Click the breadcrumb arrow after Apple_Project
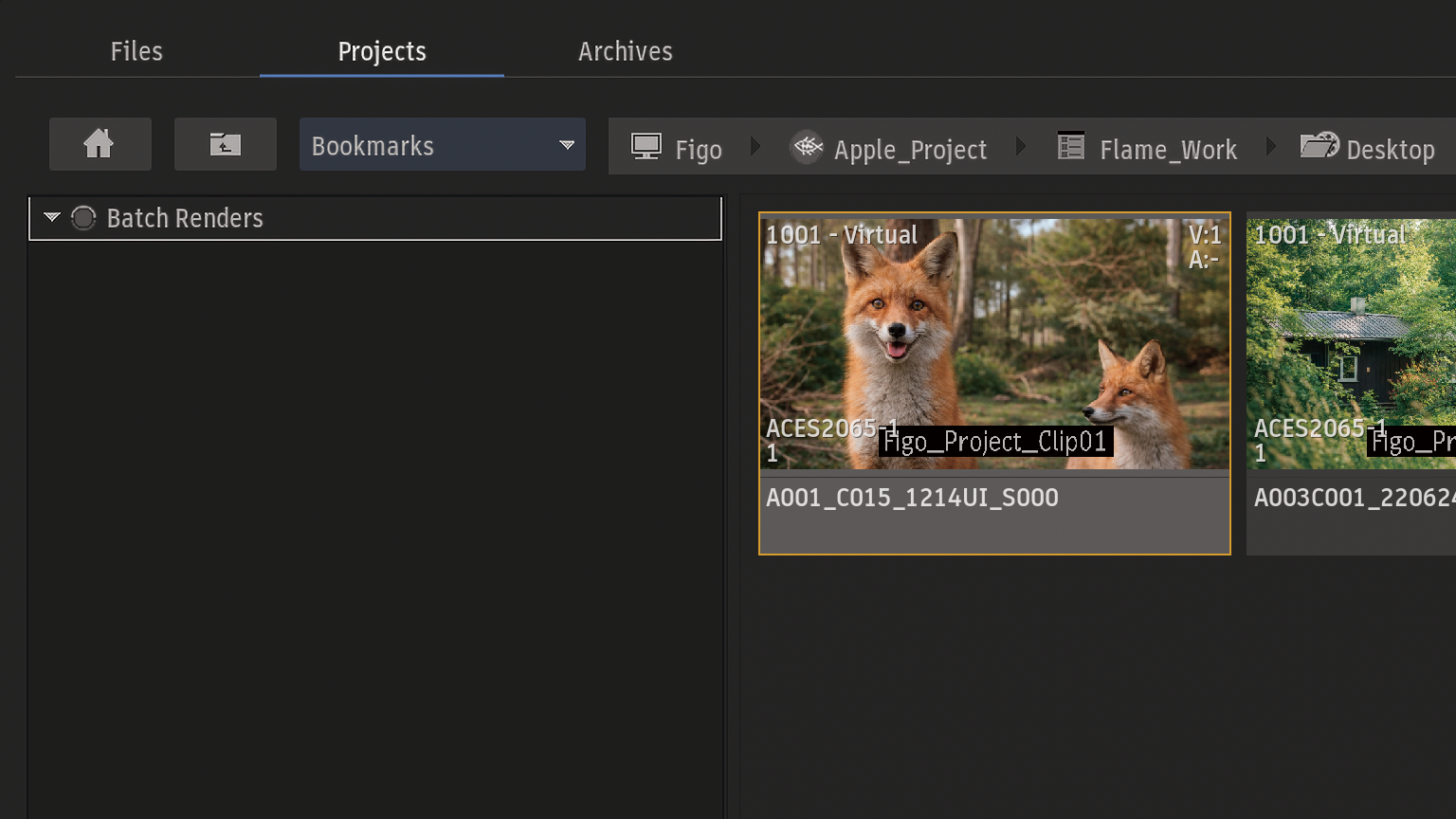The width and height of the screenshot is (1456, 819). [x=1020, y=147]
